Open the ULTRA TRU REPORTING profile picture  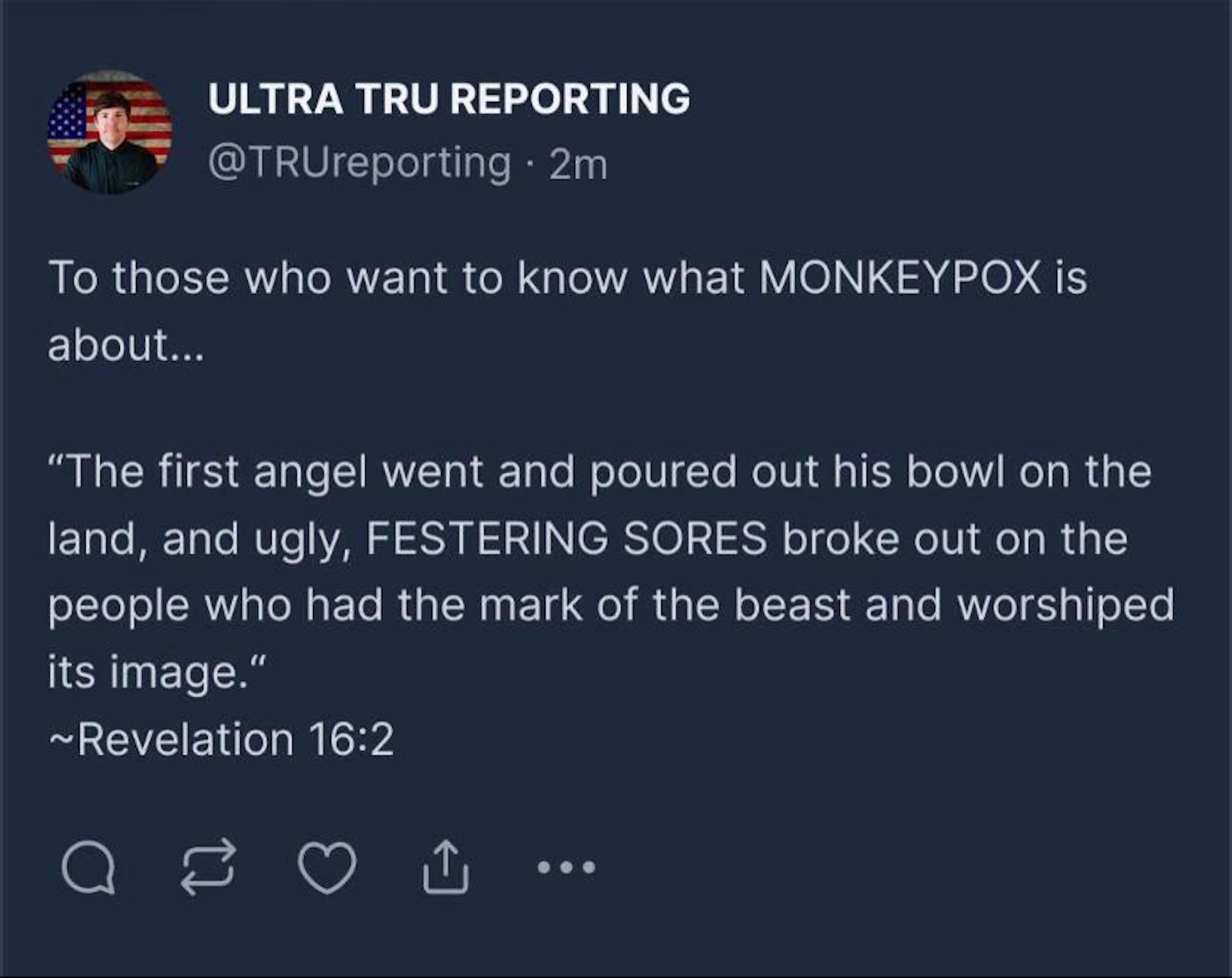(x=110, y=132)
